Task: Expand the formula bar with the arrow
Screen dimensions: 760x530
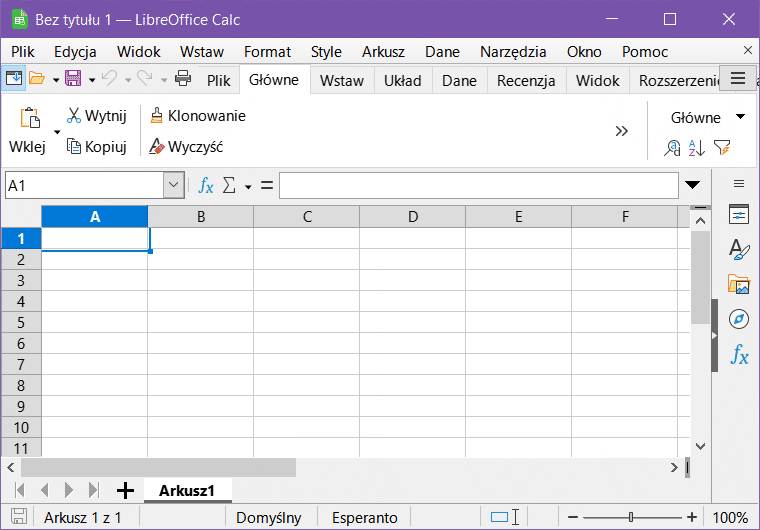Action: (693, 185)
